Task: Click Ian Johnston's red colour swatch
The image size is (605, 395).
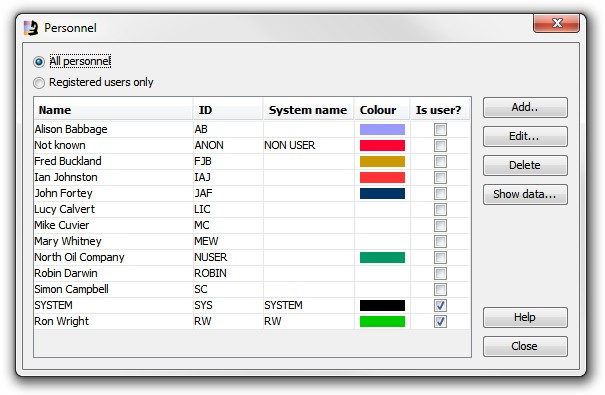Action: click(382, 177)
